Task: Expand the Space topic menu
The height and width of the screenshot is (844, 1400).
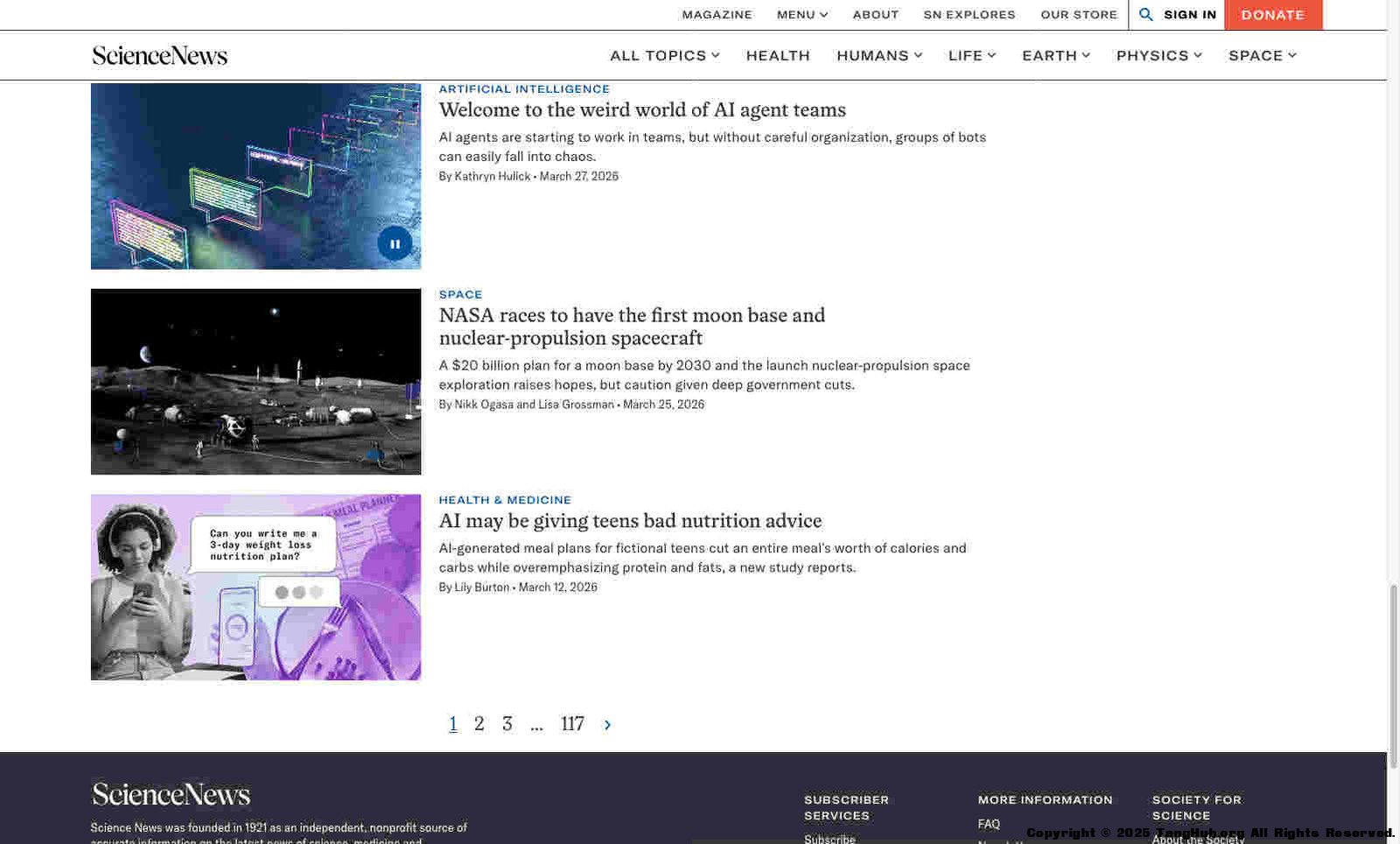Action: pyautogui.click(x=1263, y=55)
